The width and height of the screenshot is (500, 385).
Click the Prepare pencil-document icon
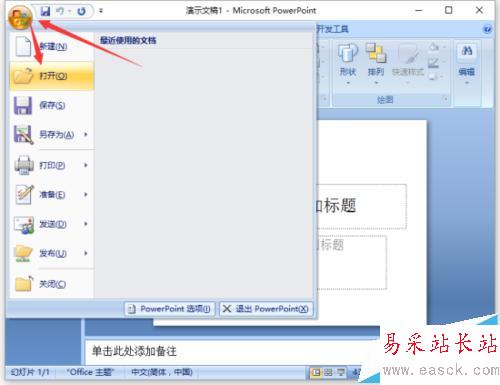(24, 194)
